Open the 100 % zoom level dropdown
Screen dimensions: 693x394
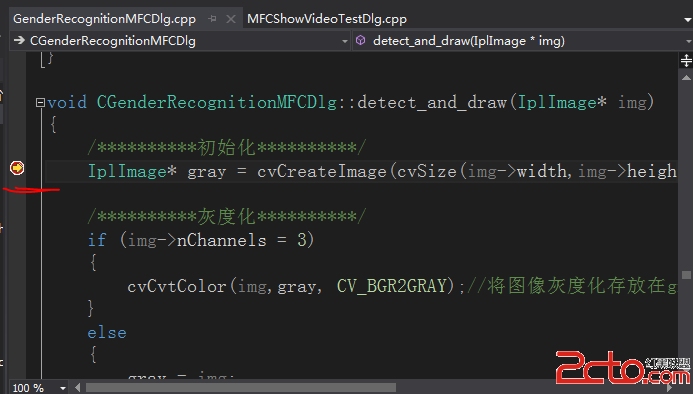click(63, 388)
